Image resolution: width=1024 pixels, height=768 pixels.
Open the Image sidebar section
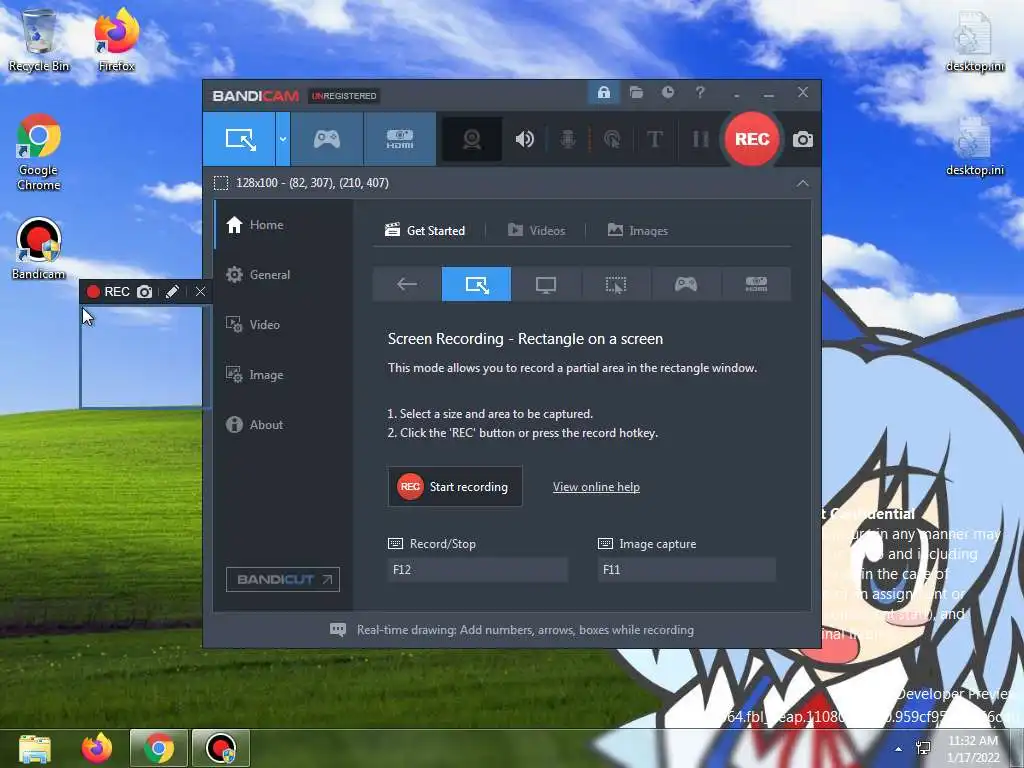pos(283,375)
